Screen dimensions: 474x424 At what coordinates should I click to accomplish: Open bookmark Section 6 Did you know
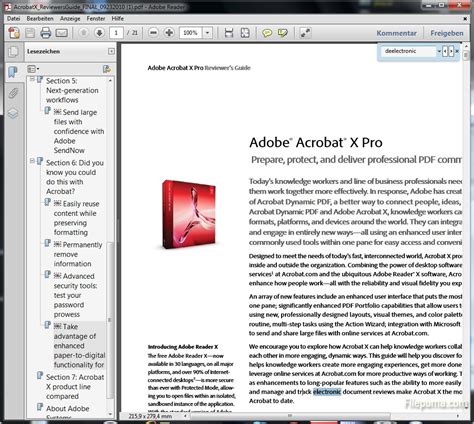point(75,177)
